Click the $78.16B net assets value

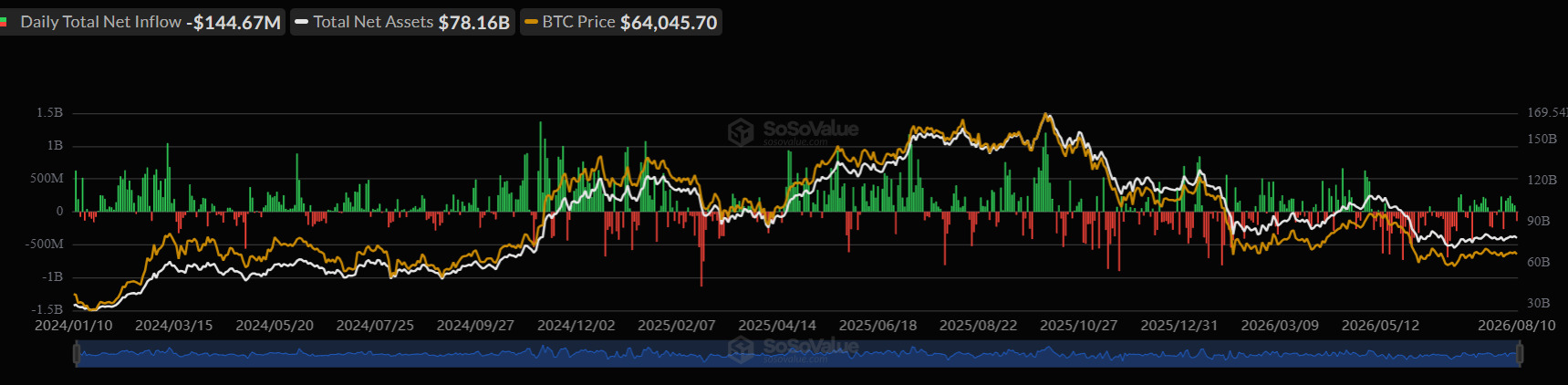474,23
